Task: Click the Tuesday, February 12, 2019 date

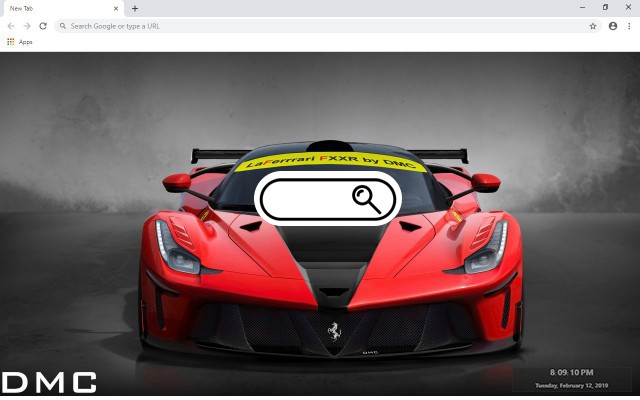Action: click(x=571, y=386)
